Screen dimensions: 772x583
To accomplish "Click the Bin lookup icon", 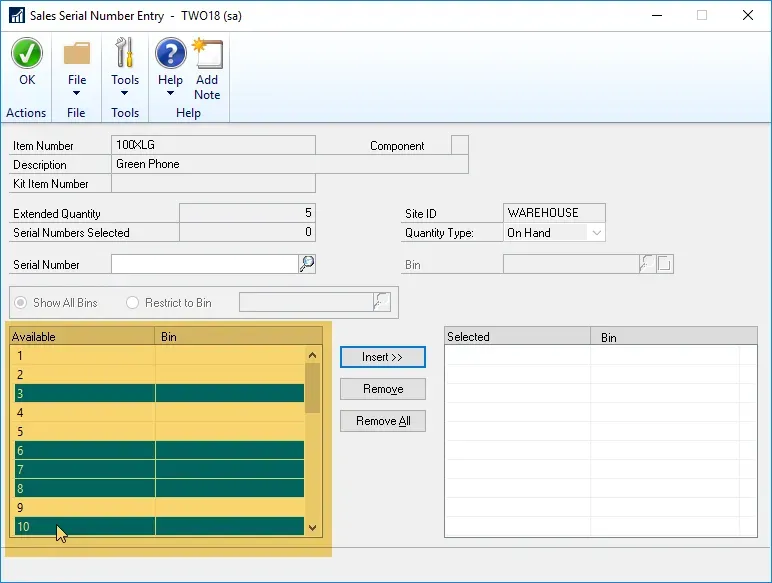I will (647, 264).
